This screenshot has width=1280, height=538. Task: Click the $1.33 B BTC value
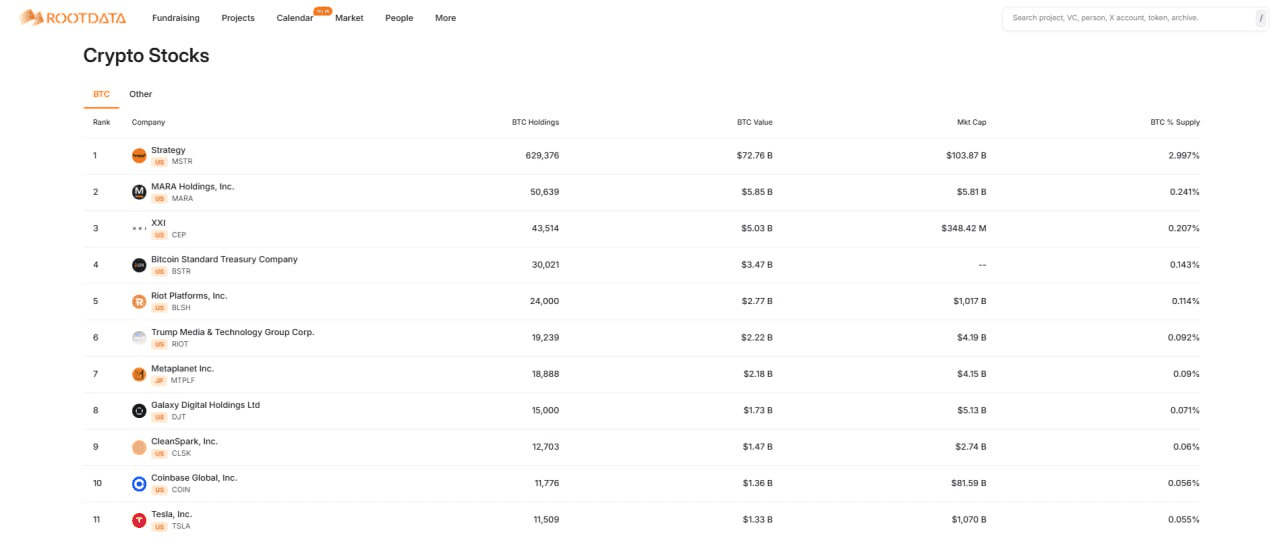[757, 520]
